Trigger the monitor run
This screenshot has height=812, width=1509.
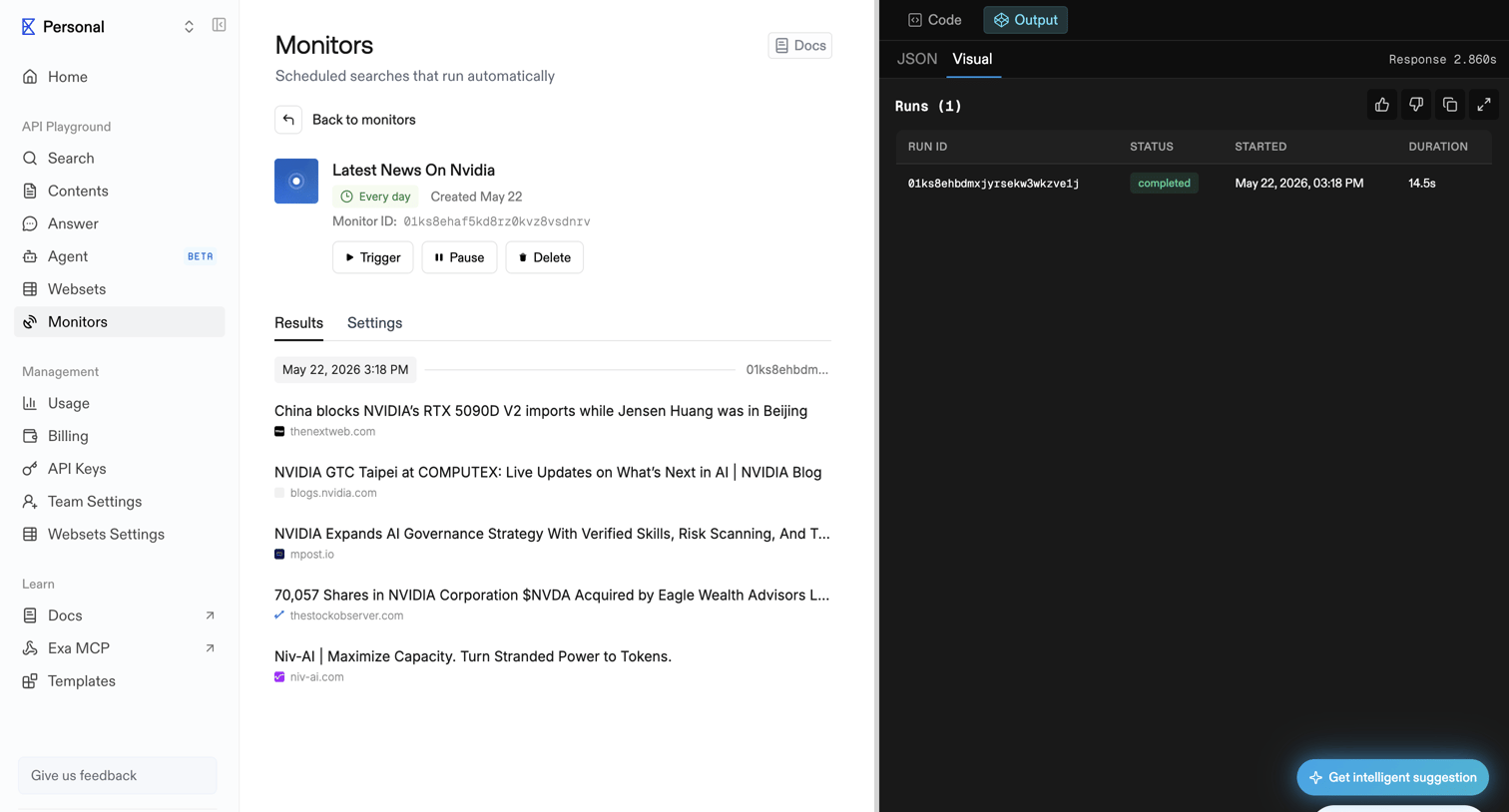point(373,257)
